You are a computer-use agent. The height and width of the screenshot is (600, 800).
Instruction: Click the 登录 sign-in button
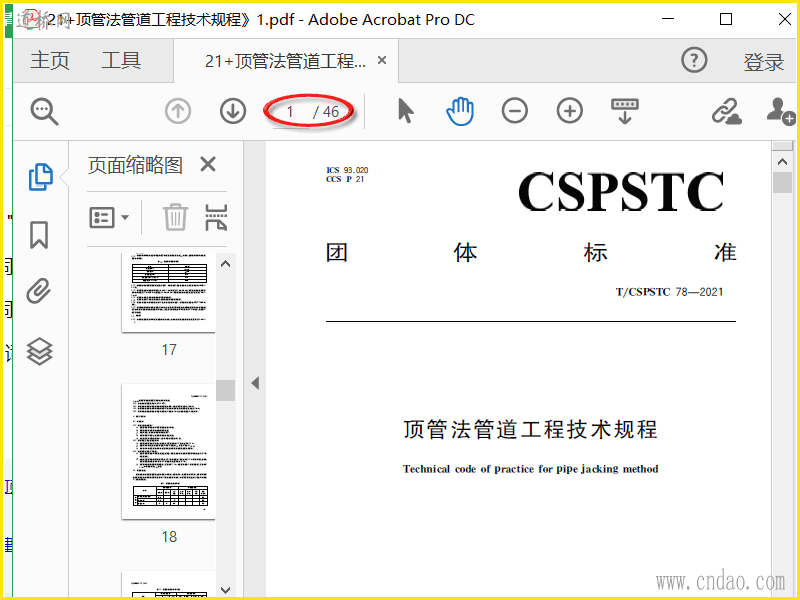pos(763,62)
